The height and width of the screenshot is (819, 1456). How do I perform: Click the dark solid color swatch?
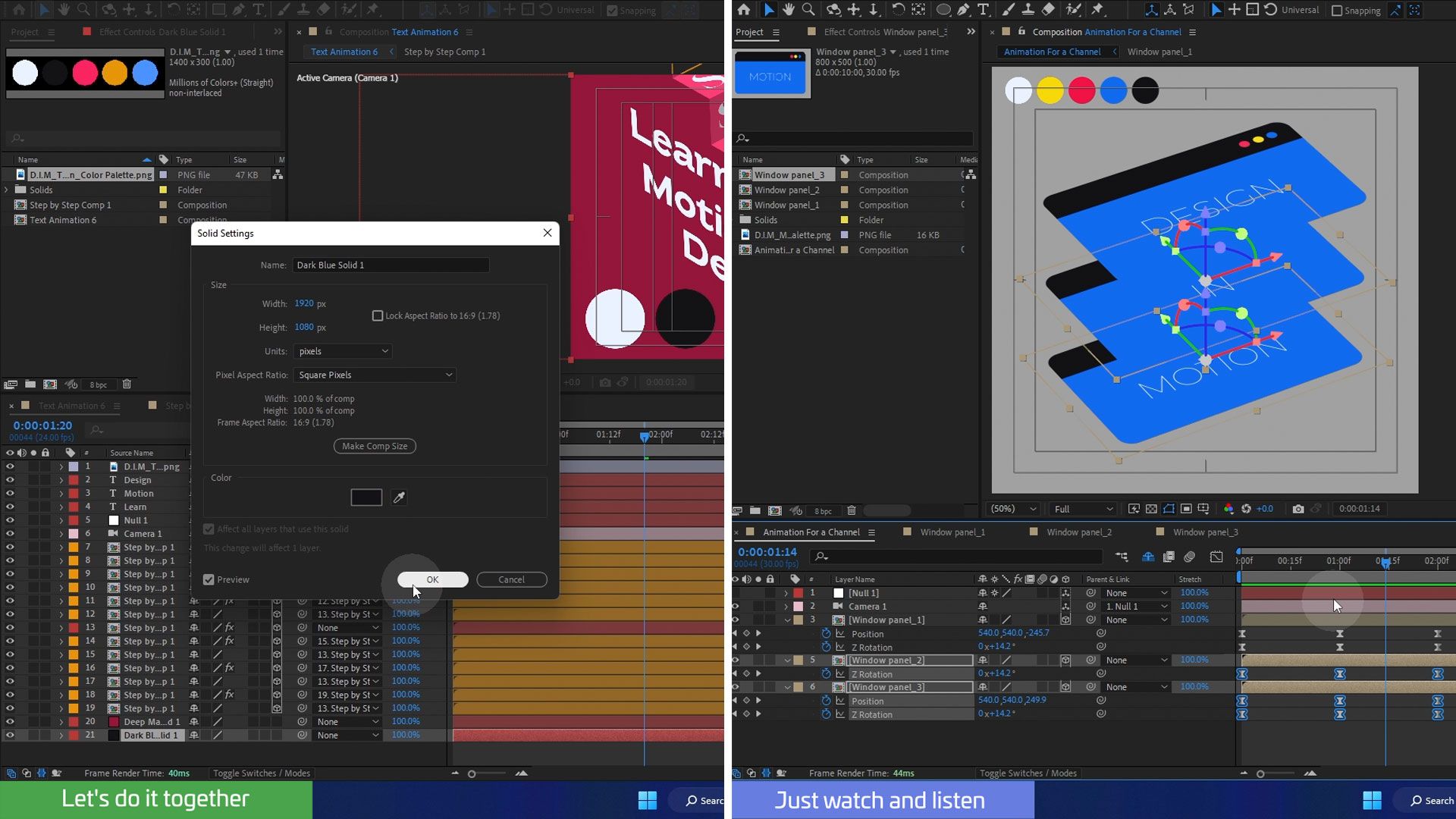click(366, 497)
